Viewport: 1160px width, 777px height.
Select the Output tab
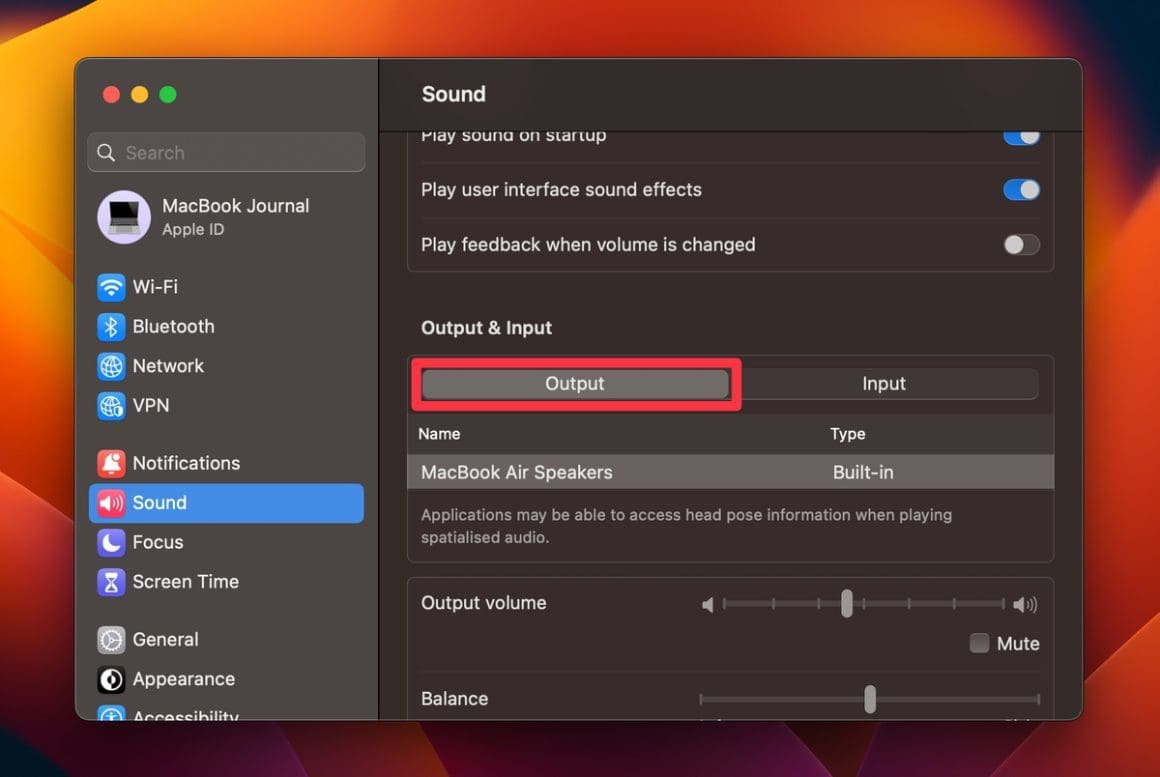tap(575, 383)
